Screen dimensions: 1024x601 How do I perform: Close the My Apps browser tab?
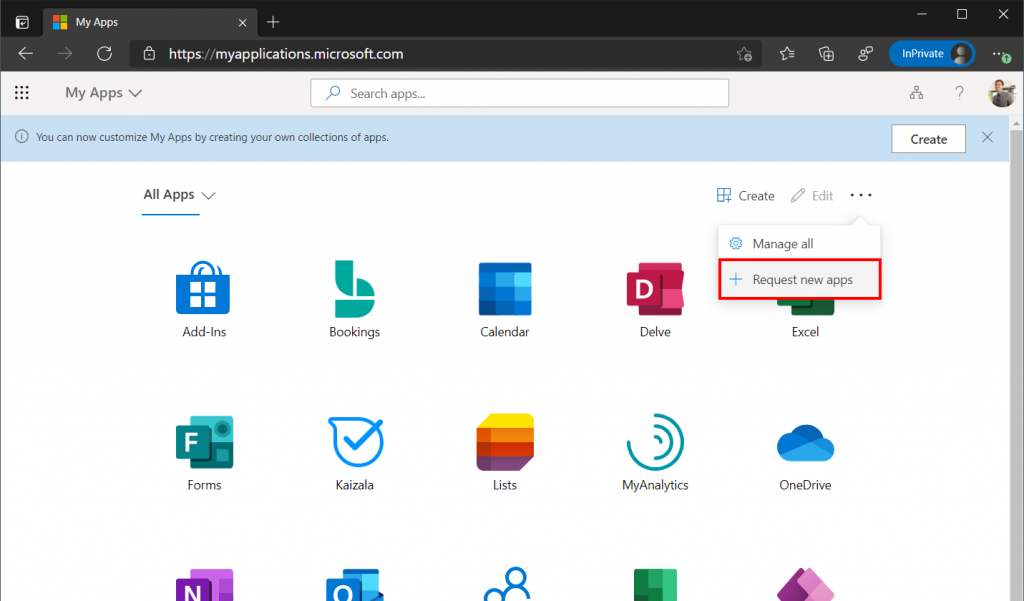tap(242, 22)
